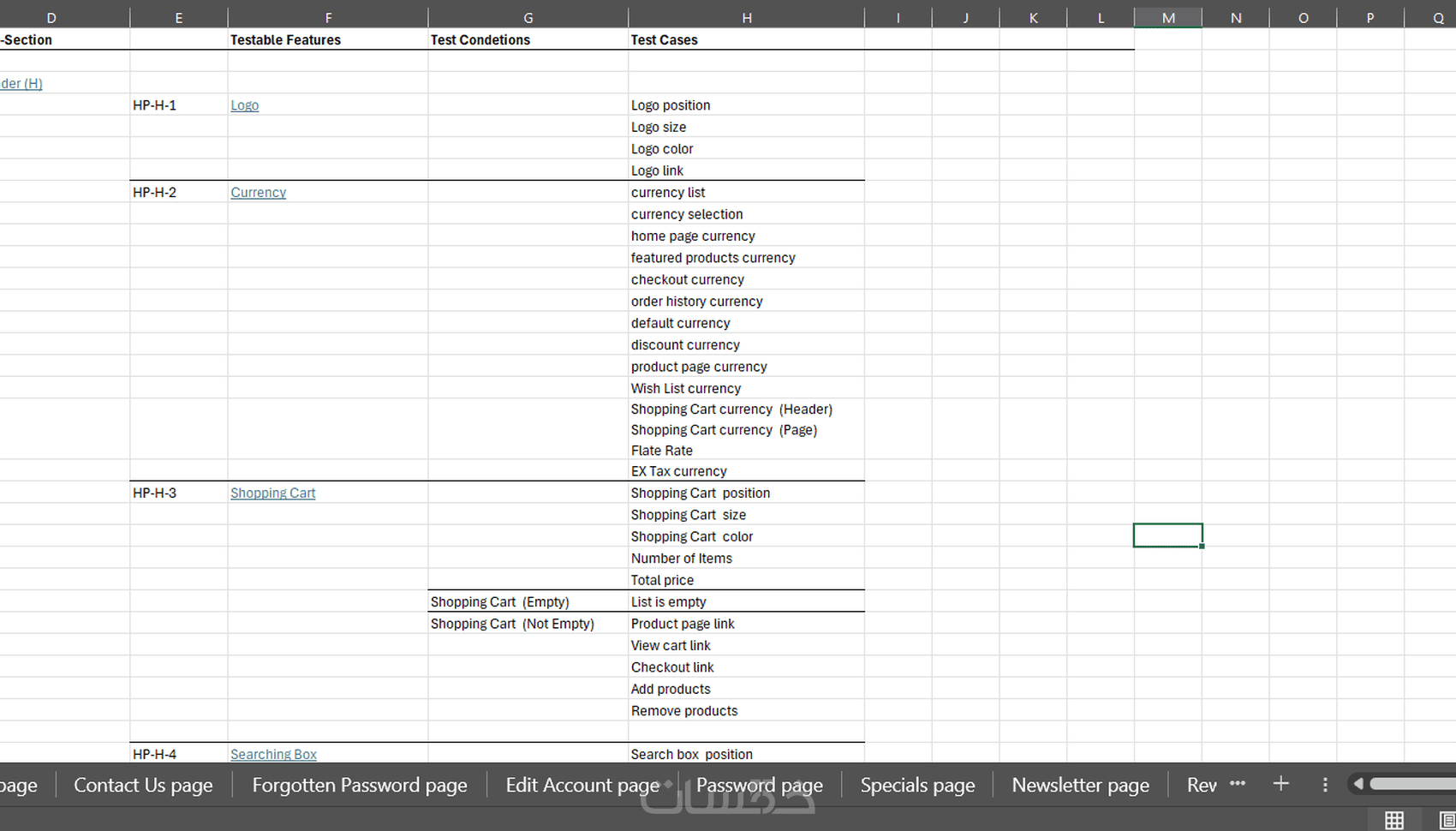Select the "List is empty" cell
This screenshot has height=831, width=1456.
pos(747,602)
